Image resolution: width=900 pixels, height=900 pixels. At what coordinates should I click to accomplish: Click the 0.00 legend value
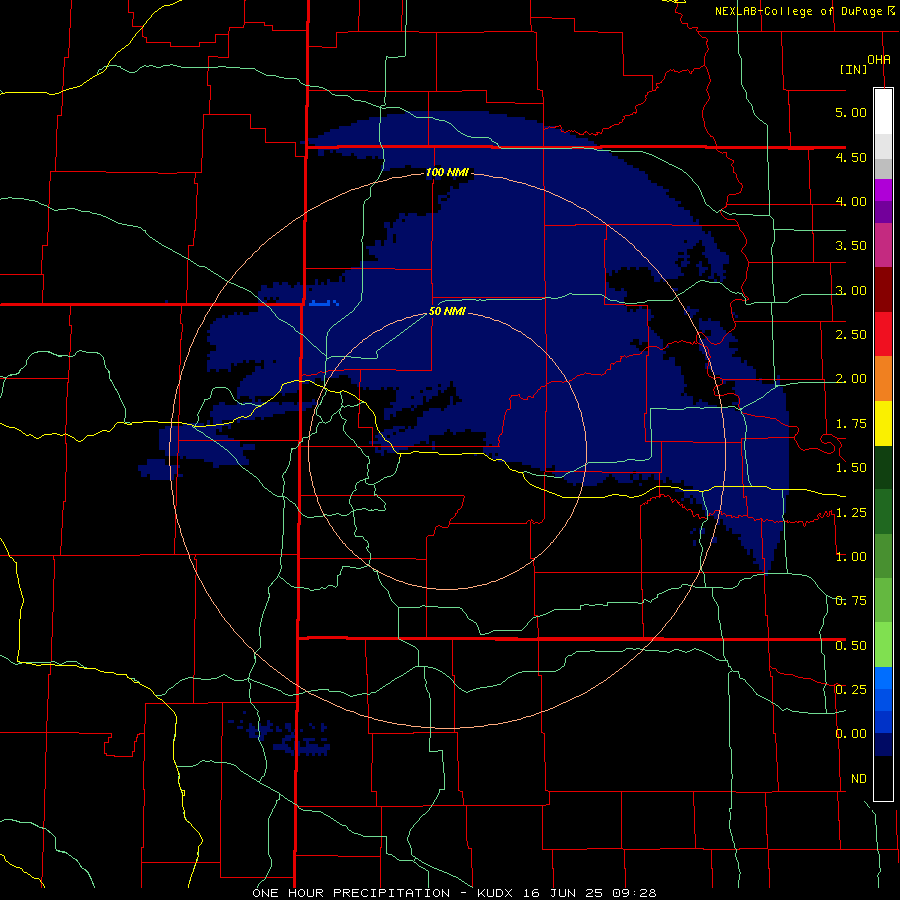[x=851, y=734]
